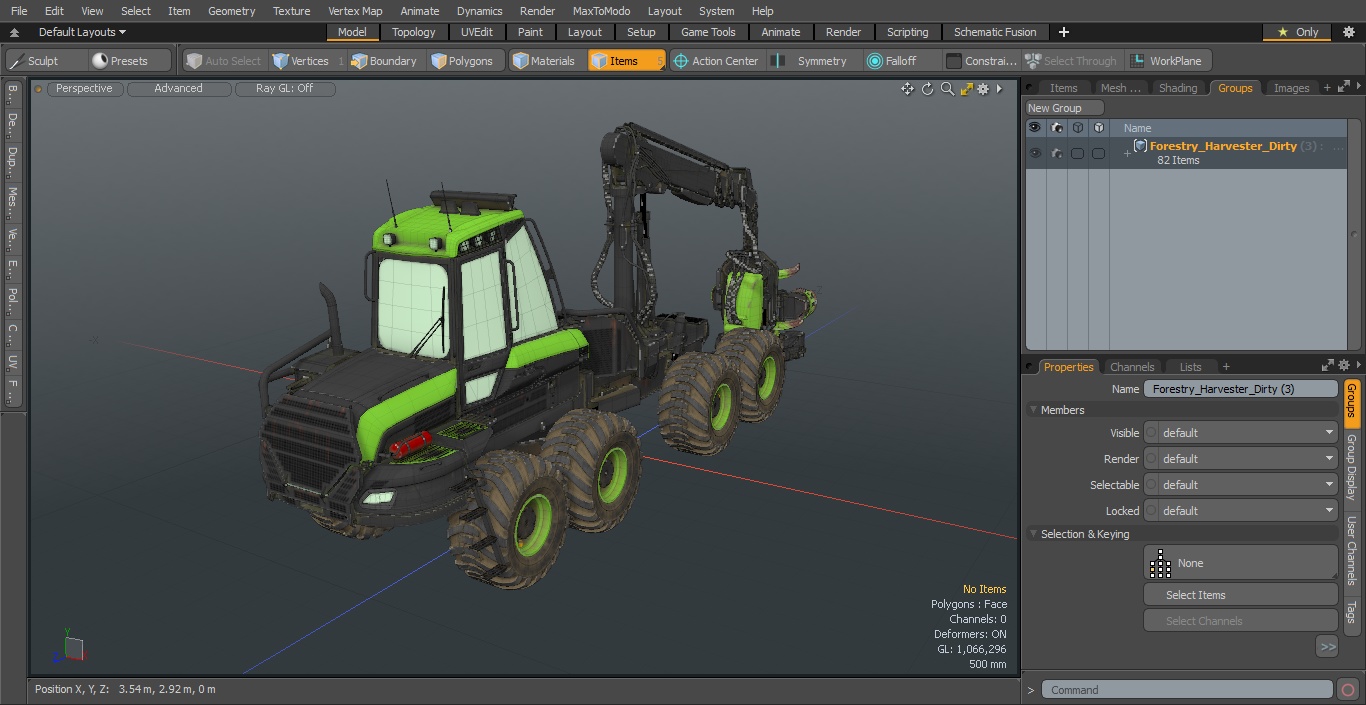This screenshot has width=1366, height=705.
Task: Click the viewport rotate icon
Action: coord(927,89)
